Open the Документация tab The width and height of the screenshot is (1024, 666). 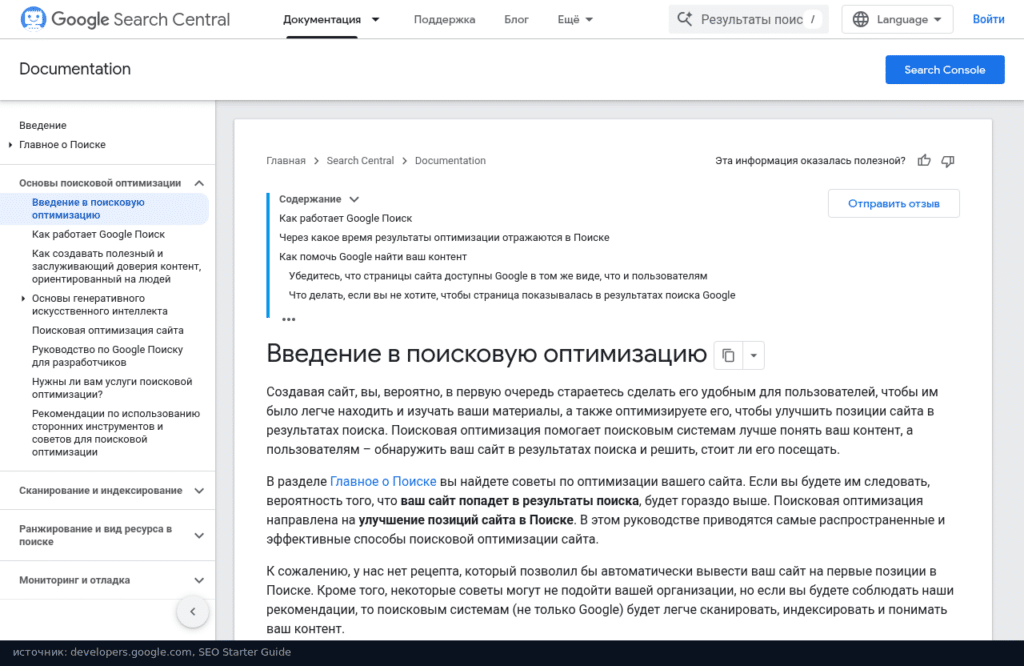click(322, 20)
